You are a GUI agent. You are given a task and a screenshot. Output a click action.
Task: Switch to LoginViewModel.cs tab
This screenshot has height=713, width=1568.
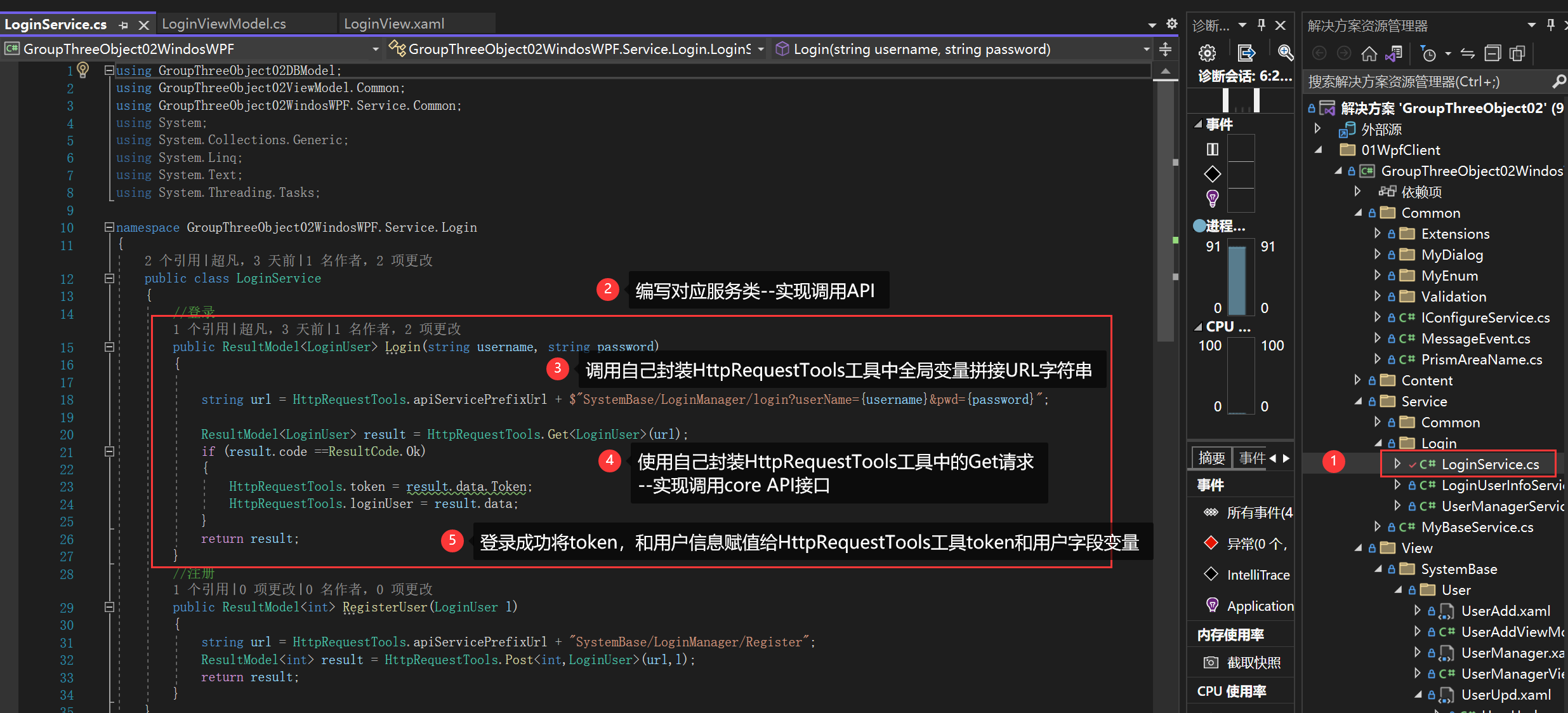(224, 24)
